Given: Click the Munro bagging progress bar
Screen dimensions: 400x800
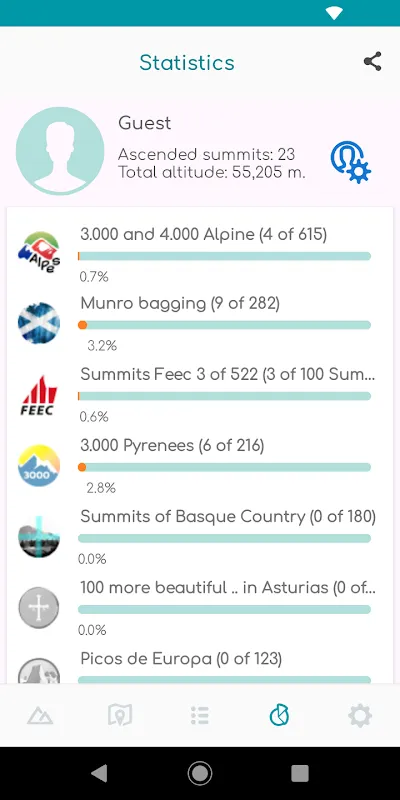Looking at the screenshot, I should pyautogui.click(x=224, y=325).
